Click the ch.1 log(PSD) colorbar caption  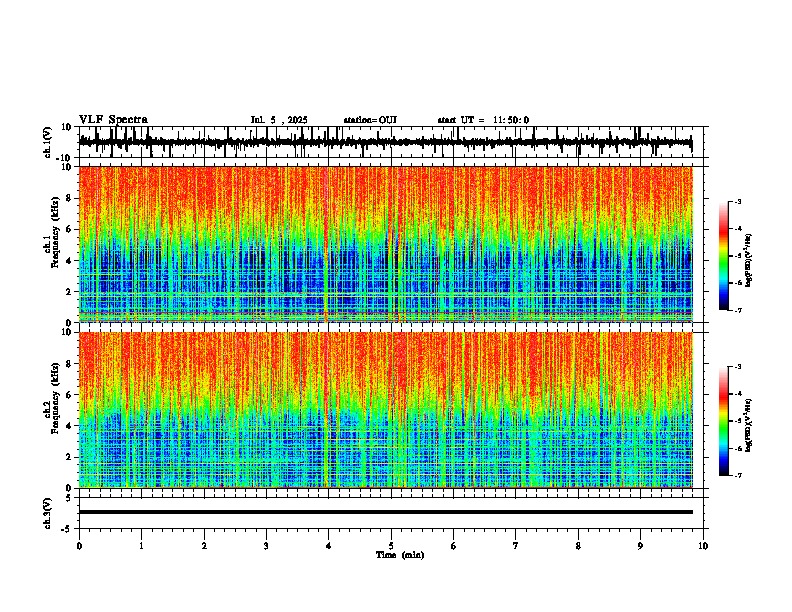[748, 261]
